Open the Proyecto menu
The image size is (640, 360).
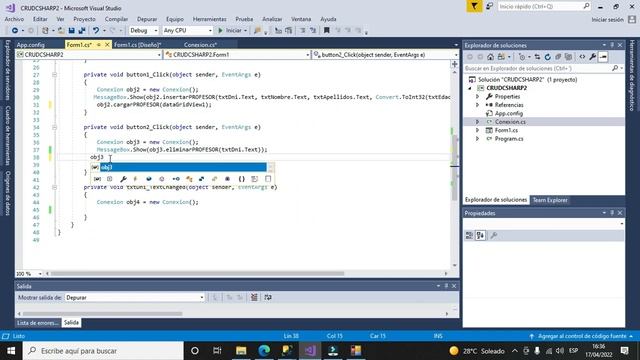point(84,19)
